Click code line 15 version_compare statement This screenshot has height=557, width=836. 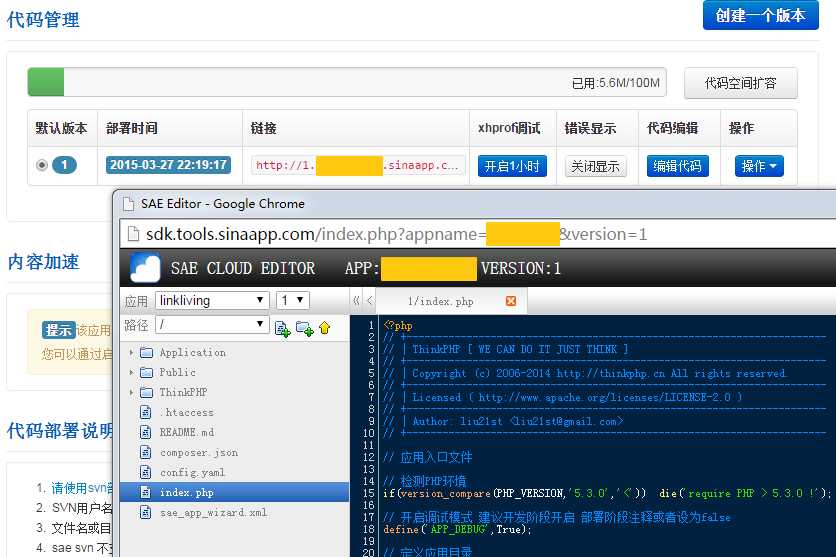coord(607,493)
